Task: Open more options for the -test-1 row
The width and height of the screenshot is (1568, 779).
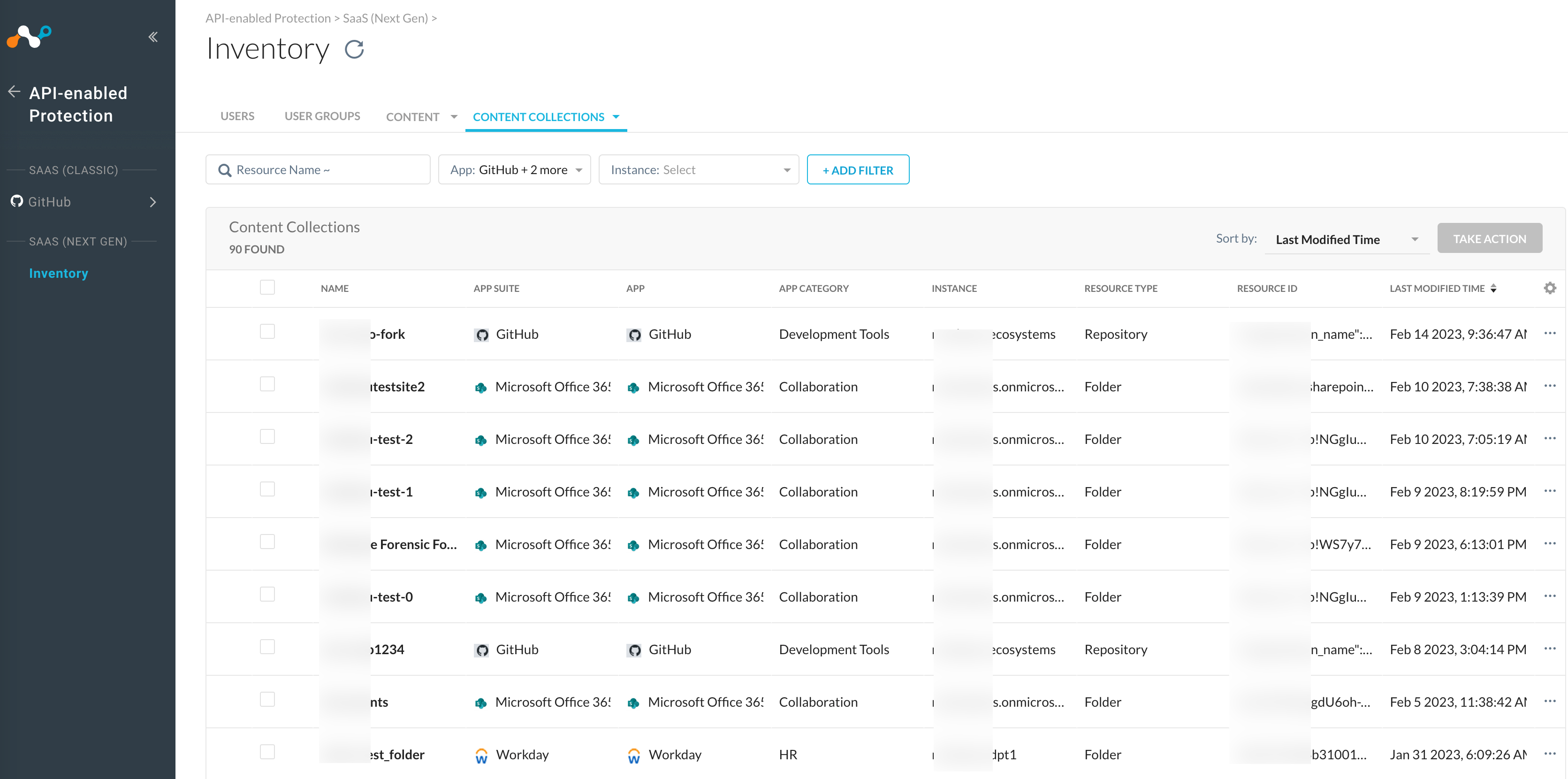Action: point(1550,490)
